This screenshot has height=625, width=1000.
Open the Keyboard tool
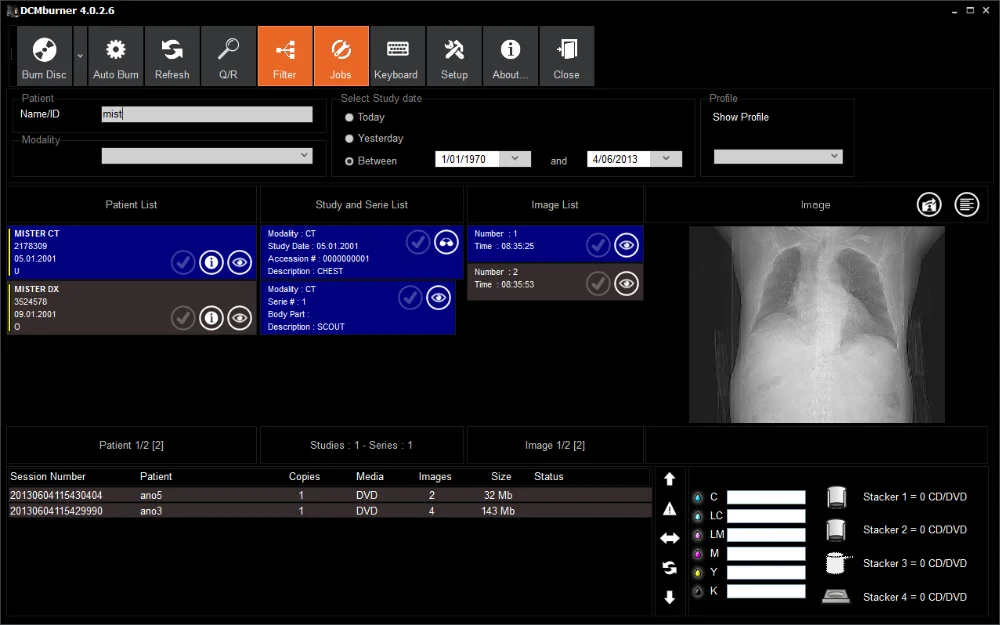(396, 56)
